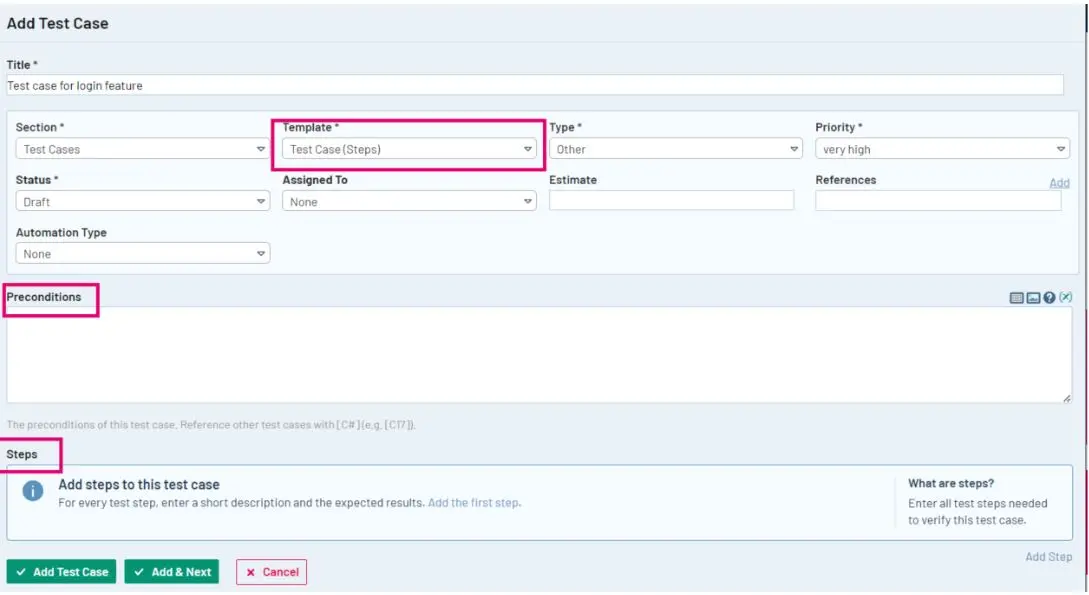Image resolution: width=1089 pixels, height=595 pixels.
Task: Open the formatting help question mark icon
Action: 1049,298
